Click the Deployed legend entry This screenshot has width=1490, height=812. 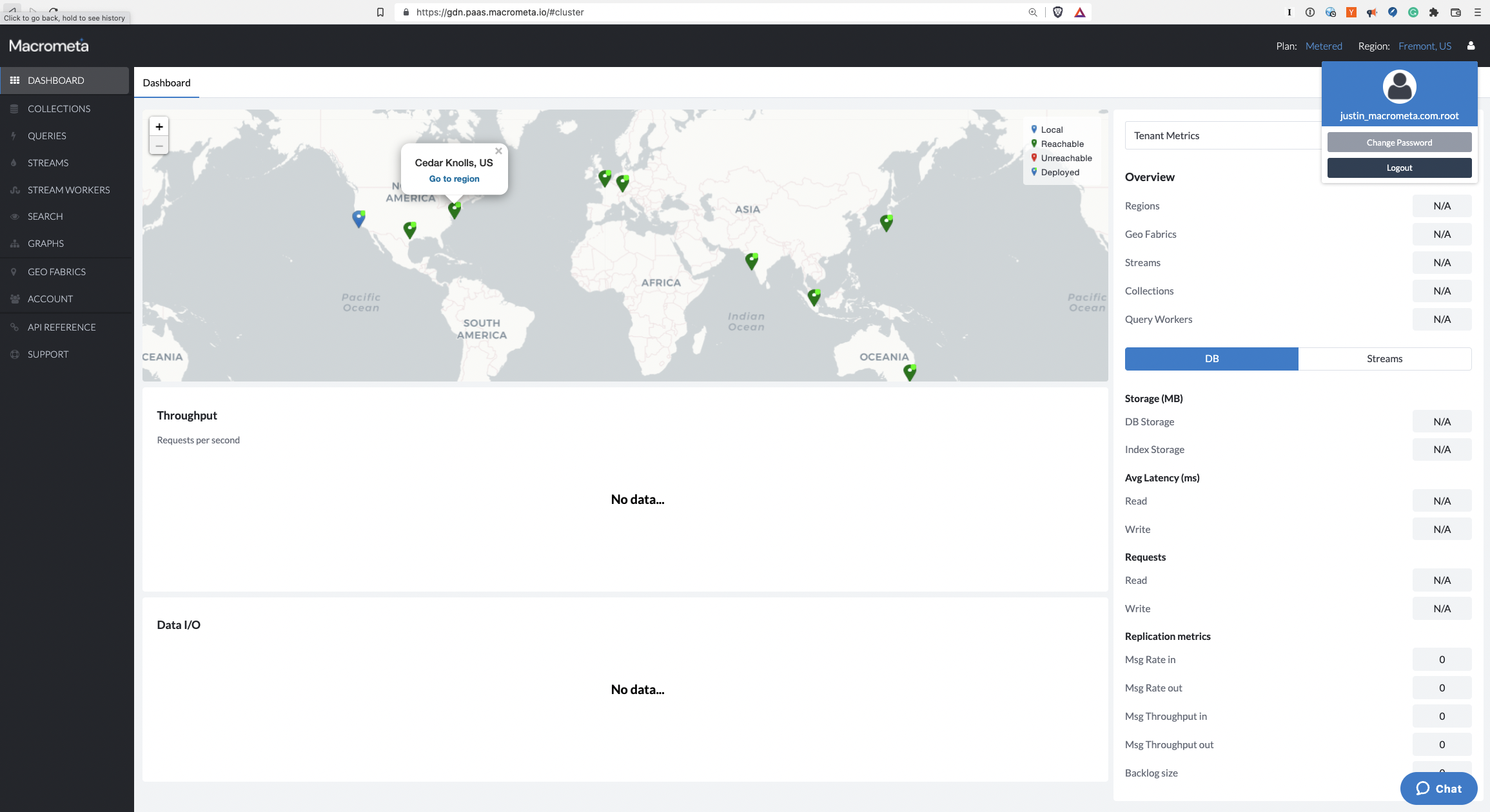[x=1055, y=172]
